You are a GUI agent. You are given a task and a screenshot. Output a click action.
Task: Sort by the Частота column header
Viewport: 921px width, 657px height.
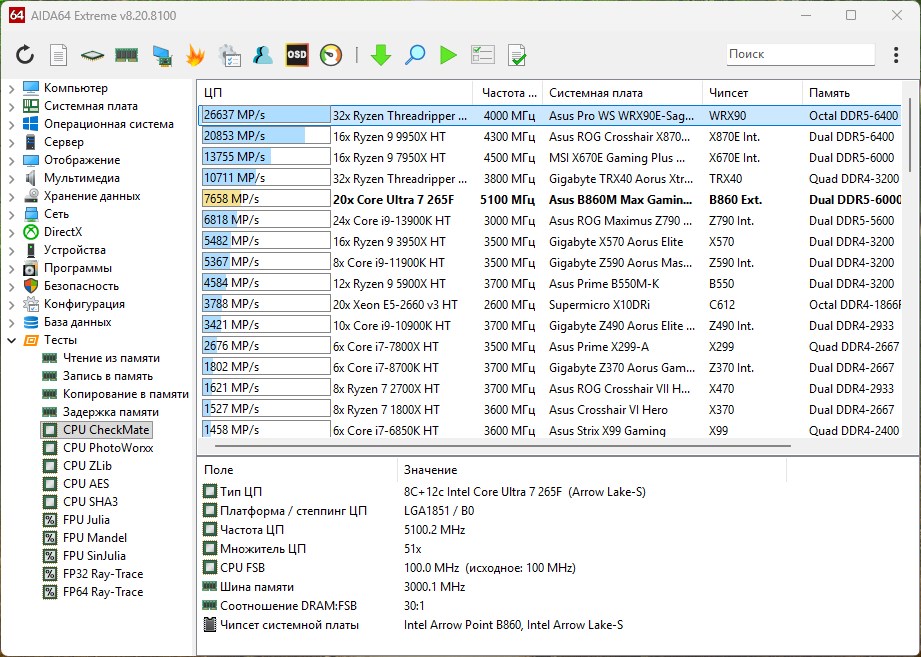[505, 92]
